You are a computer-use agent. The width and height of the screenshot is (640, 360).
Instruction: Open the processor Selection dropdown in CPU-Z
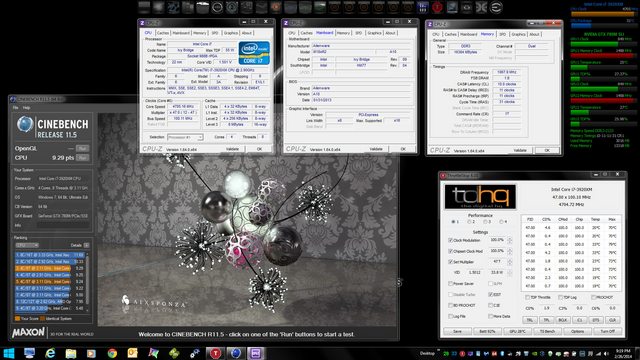(185, 137)
